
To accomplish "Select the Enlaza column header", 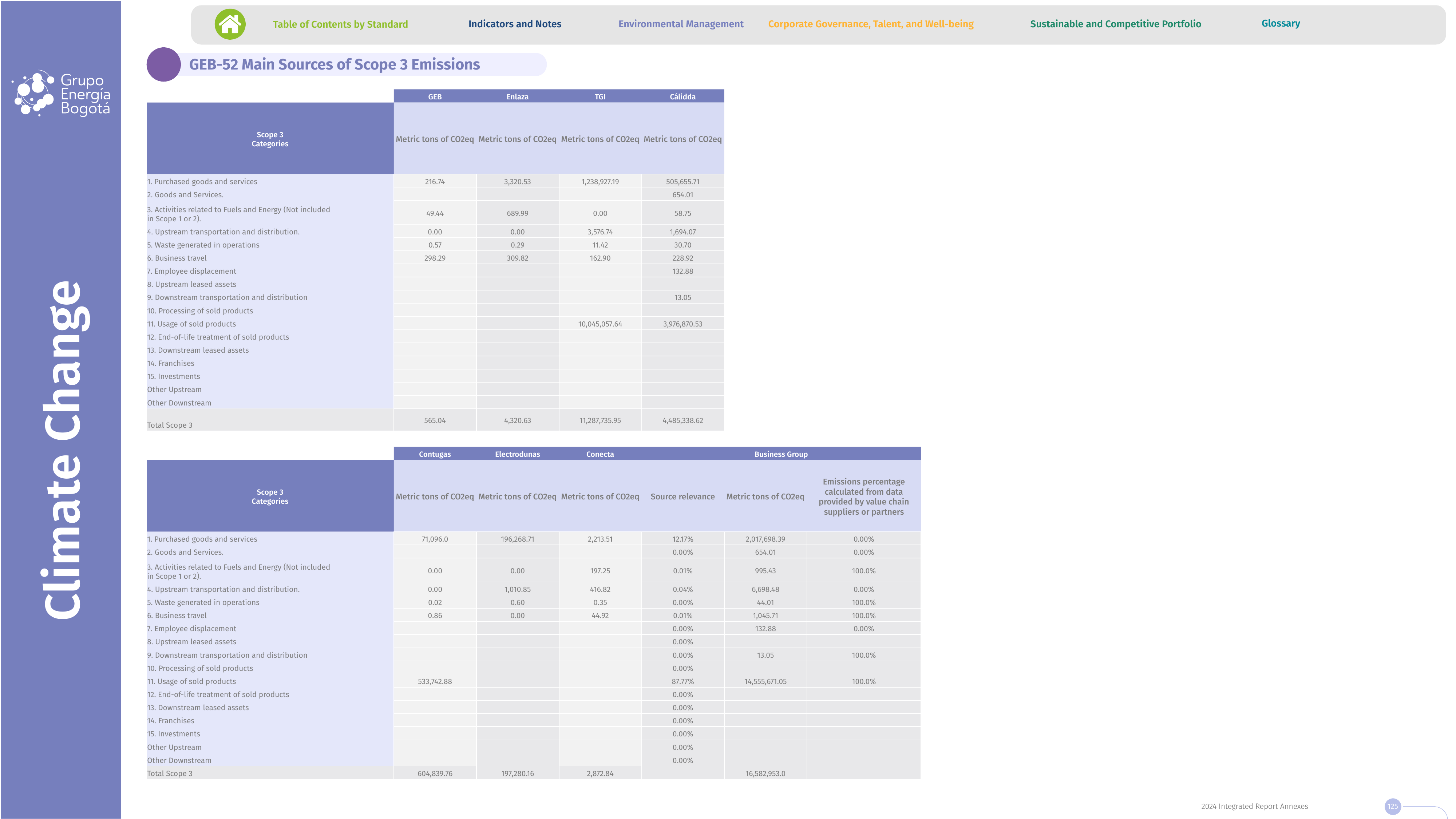I will [x=517, y=97].
